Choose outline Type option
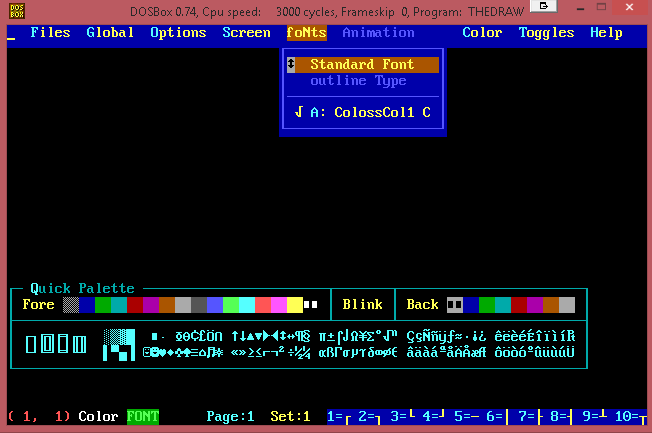 click(x=358, y=81)
